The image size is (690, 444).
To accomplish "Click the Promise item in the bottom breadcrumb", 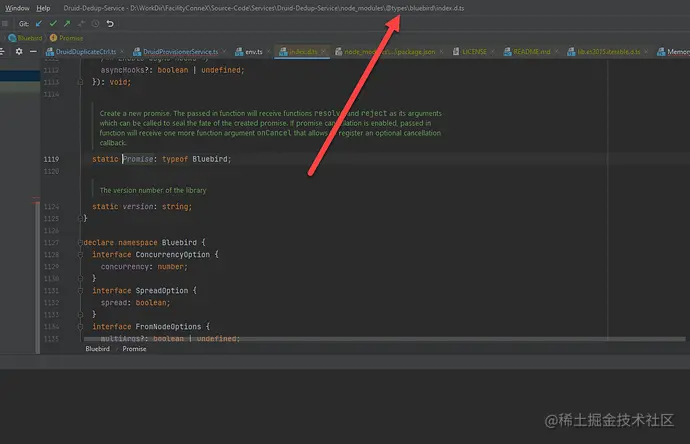I will (x=134, y=349).
